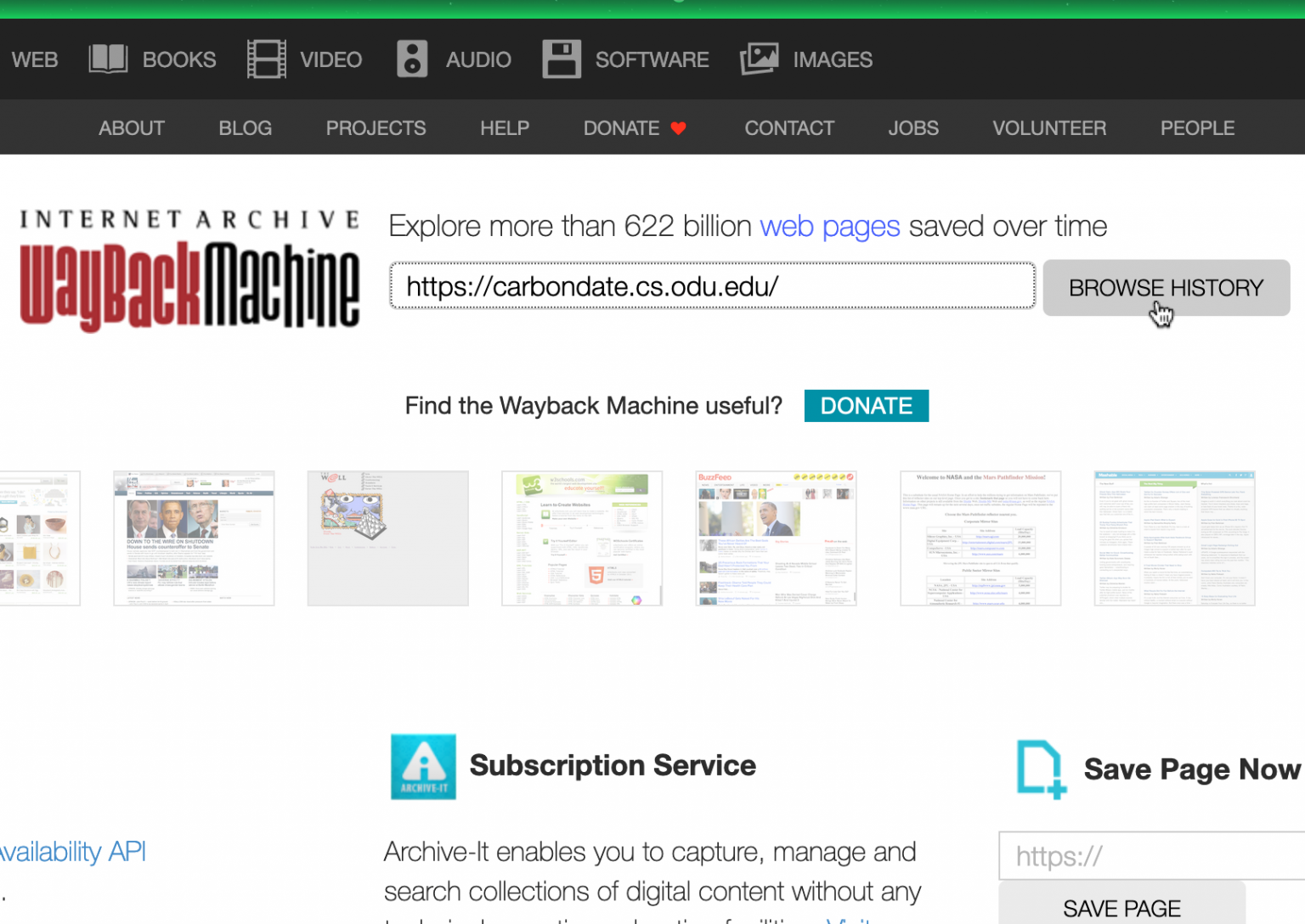Click the Save Page Now bookmark icon
The image size is (1305, 924).
(x=1042, y=769)
